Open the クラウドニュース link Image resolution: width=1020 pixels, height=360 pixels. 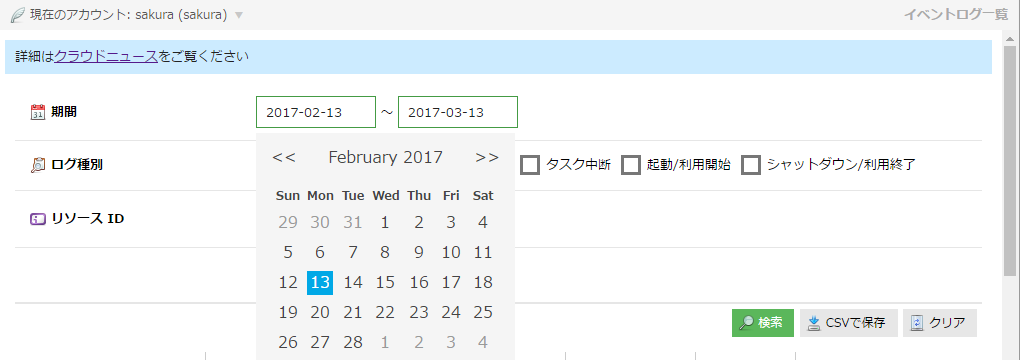tap(106, 57)
